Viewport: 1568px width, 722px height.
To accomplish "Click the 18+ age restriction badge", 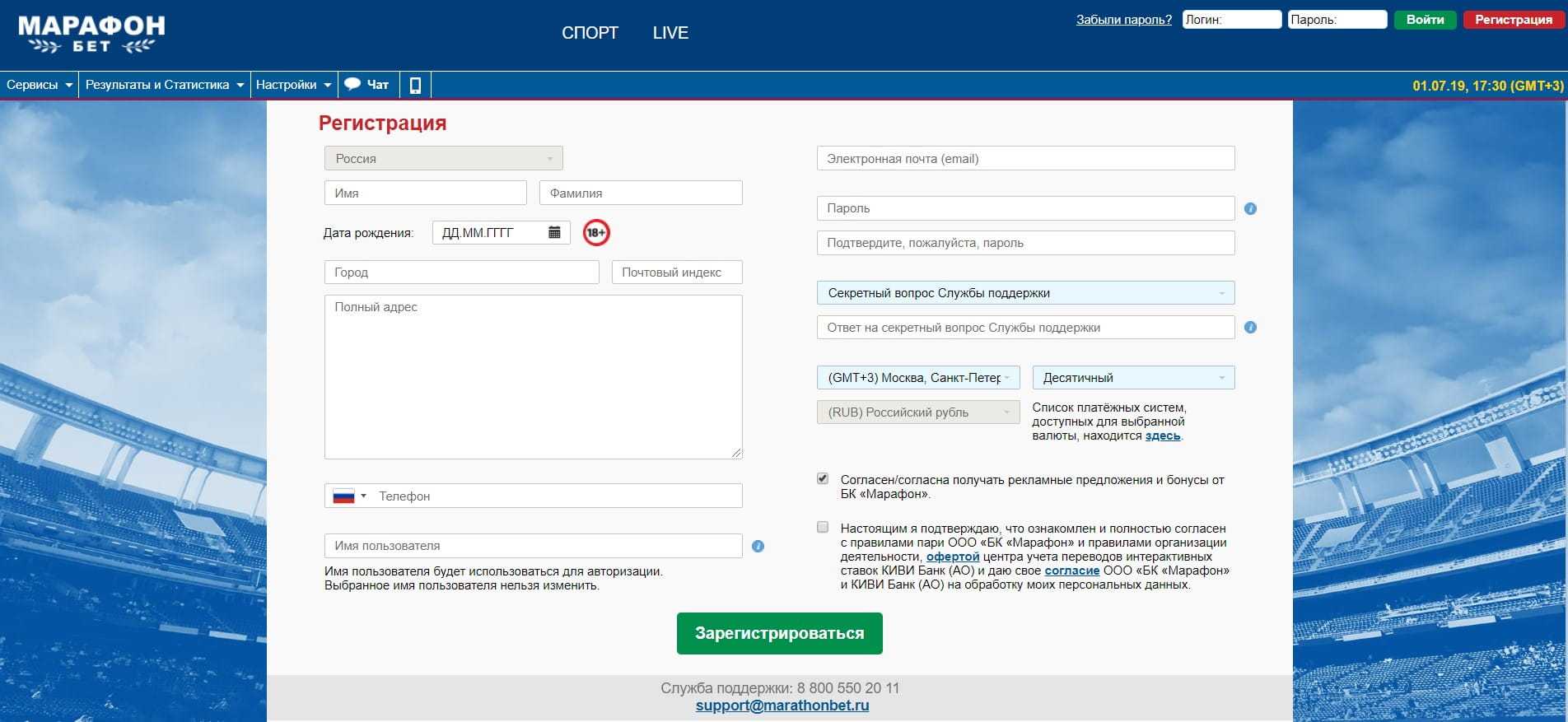I will (596, 233).
